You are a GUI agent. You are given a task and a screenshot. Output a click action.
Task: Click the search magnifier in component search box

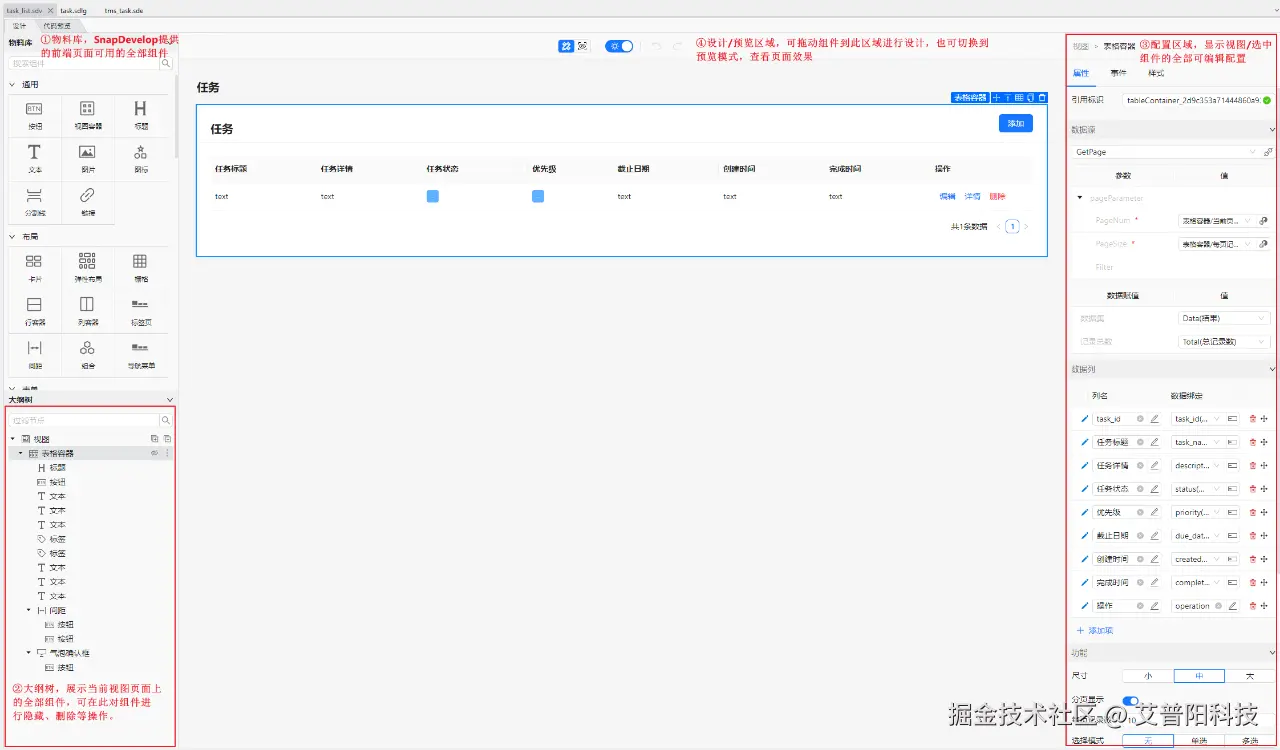(x=166, y=63)
